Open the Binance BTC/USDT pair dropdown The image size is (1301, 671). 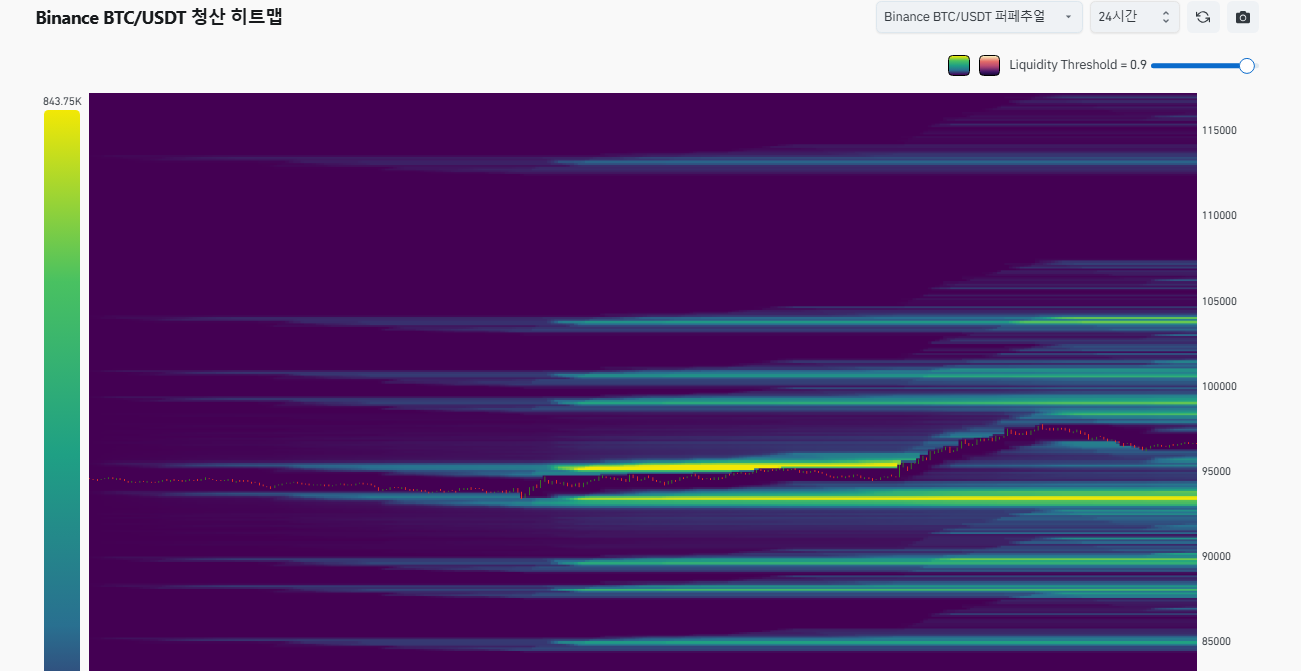point(979,17)
